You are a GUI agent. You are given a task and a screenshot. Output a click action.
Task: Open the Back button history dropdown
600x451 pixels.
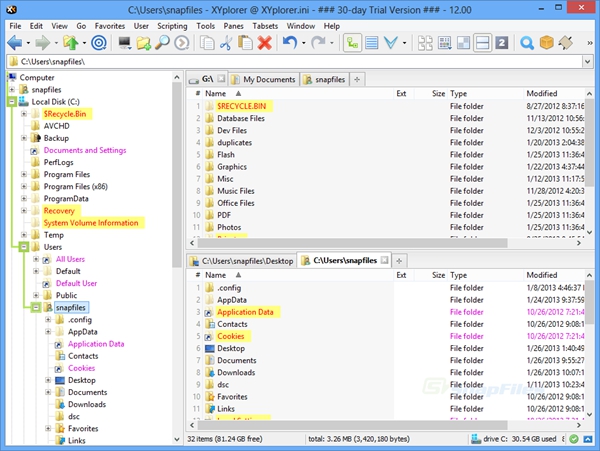28,43
